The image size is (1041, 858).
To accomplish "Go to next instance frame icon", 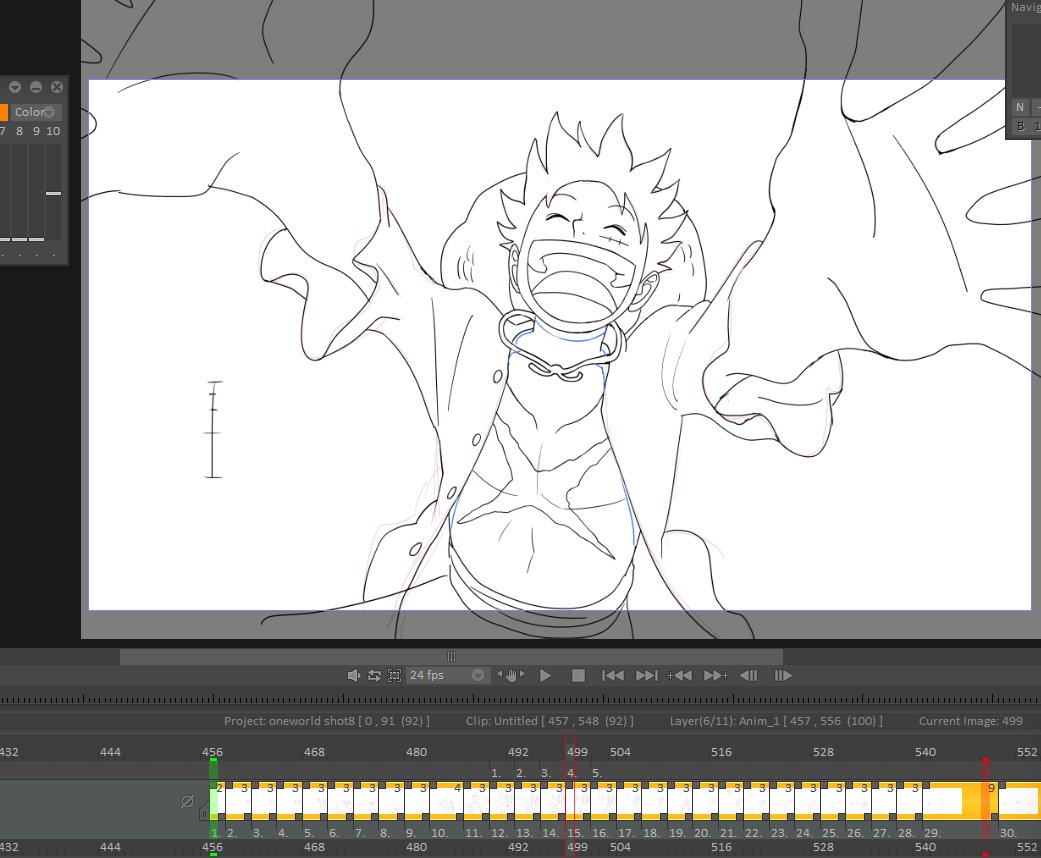I will [x=783, y=675].
